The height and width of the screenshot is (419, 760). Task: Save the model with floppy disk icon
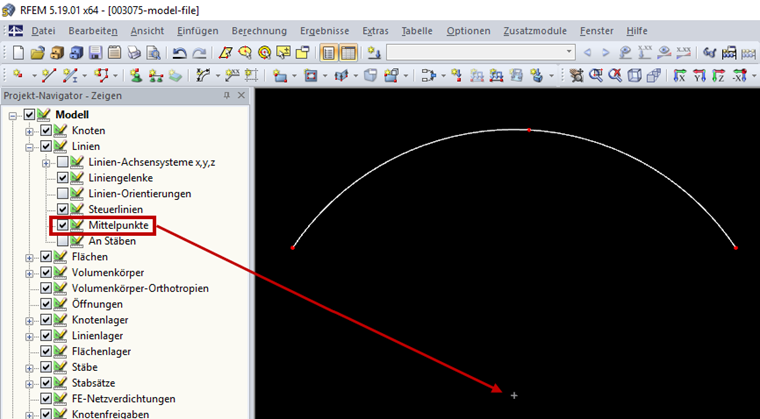point(95,52)
